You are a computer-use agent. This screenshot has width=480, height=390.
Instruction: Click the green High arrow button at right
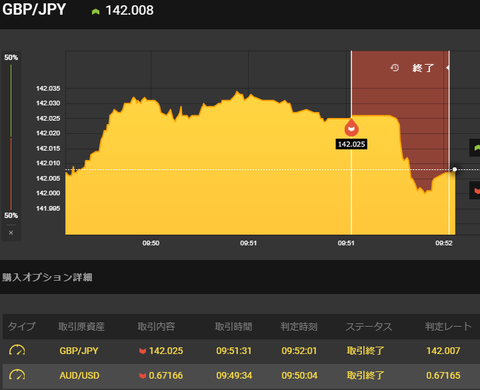pyautogui.click(x=475, y=148)
